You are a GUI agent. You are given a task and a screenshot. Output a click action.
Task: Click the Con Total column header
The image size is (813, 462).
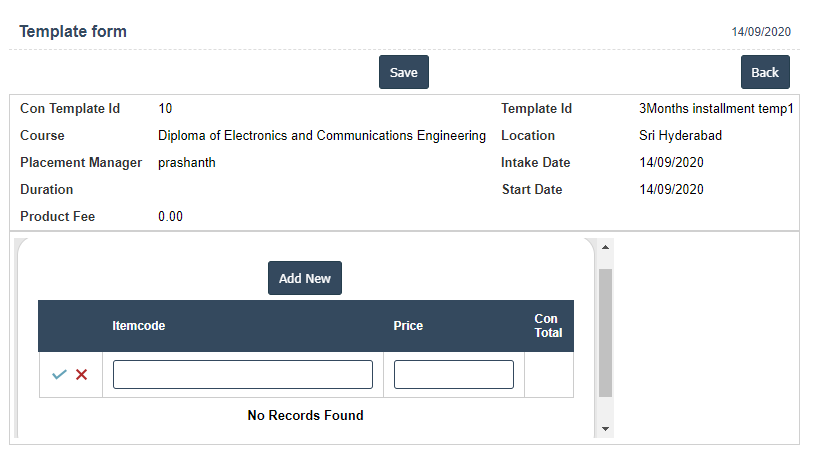(x=548, y=326)
